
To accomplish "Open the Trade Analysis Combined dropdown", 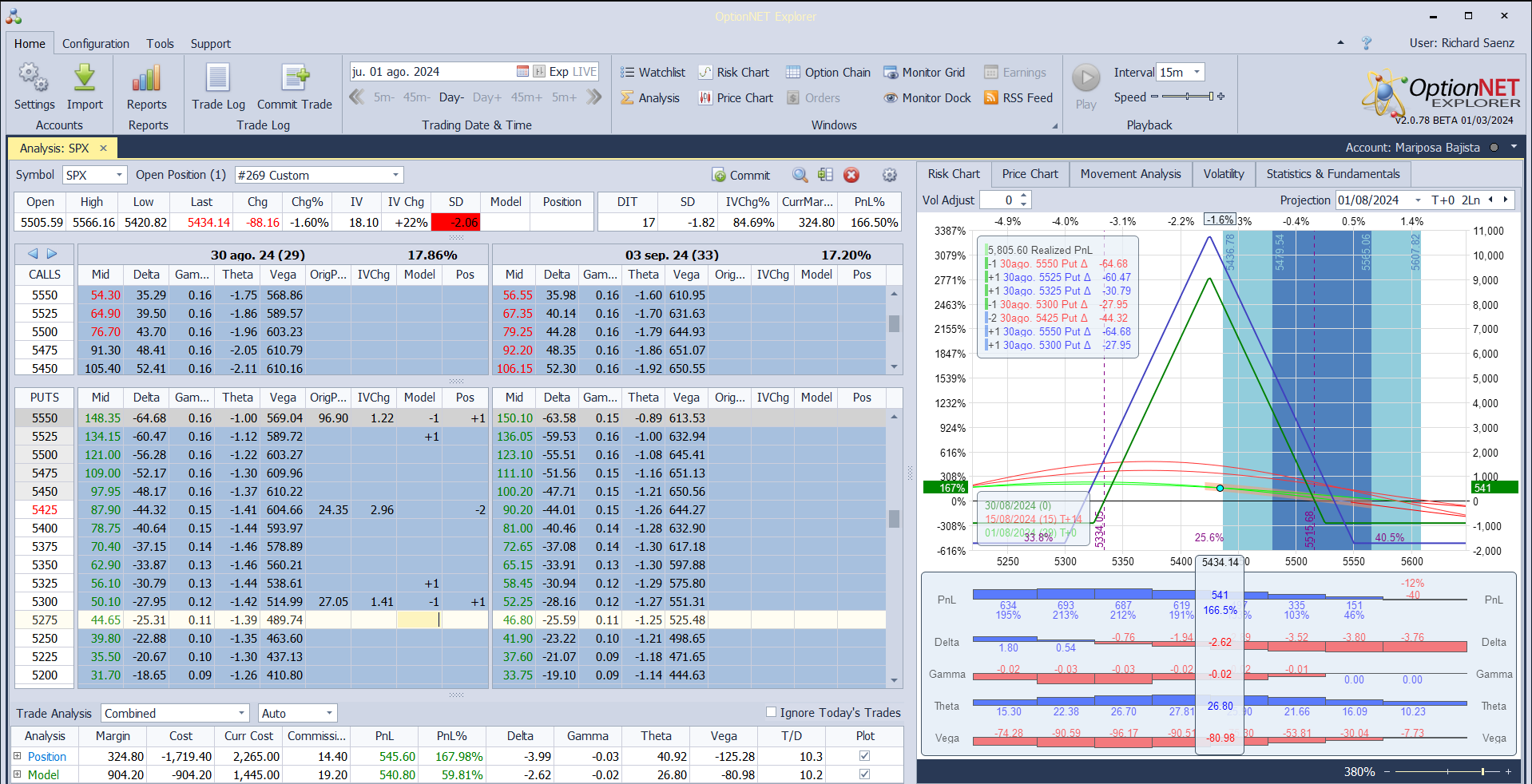I will [241, 713].
